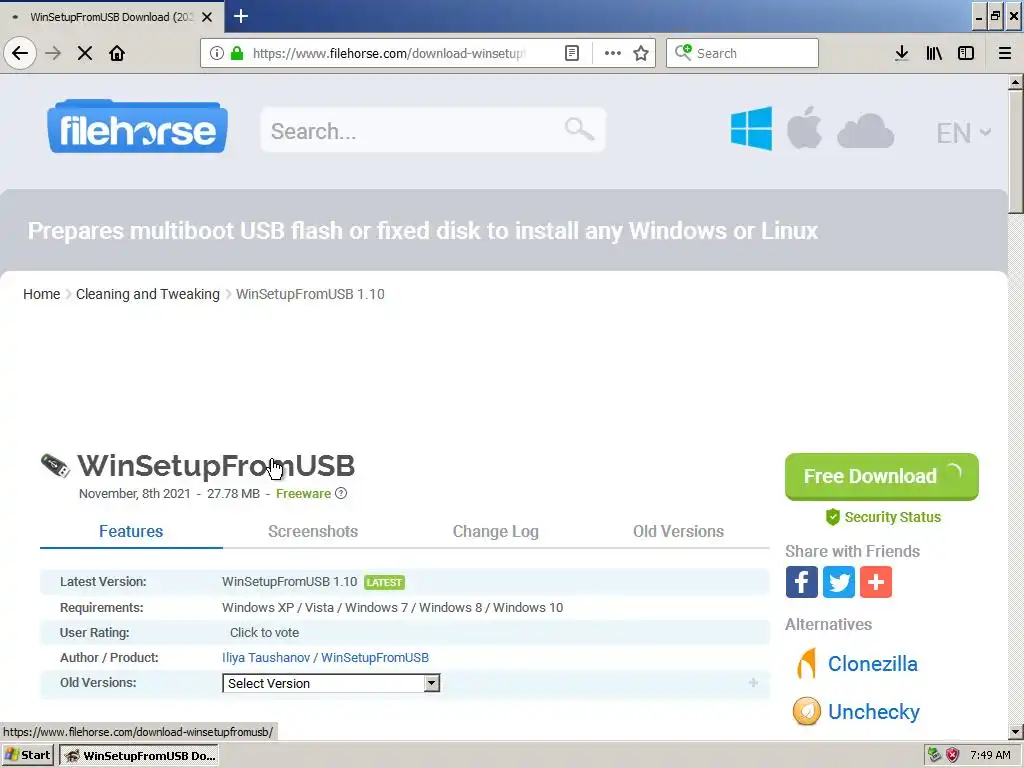Choose Mac software platform icon
Viewport: 1024px width, 768px height.
(x=804, y=127)
